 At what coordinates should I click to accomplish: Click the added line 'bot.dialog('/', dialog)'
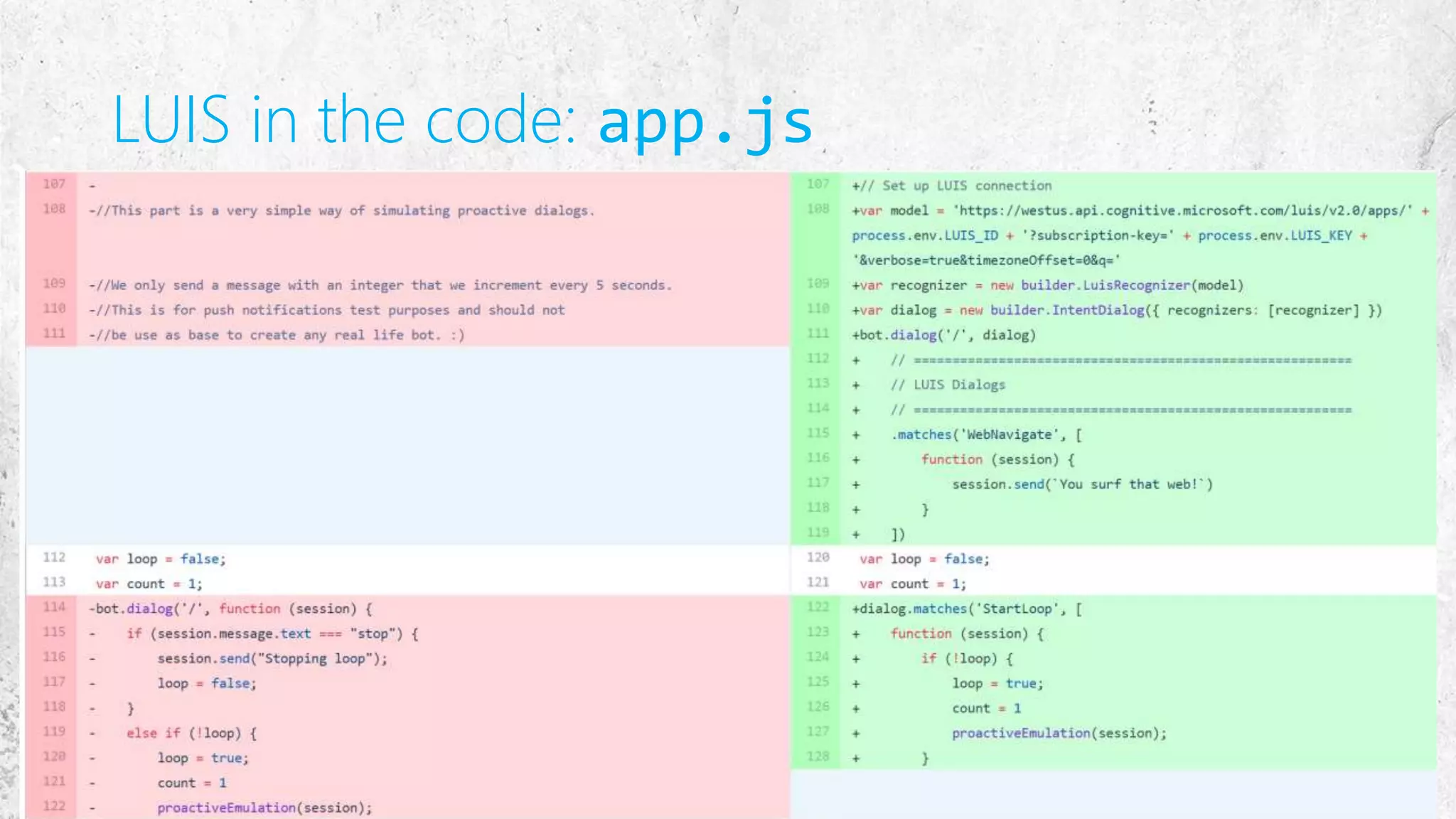(x=943, y=335)
